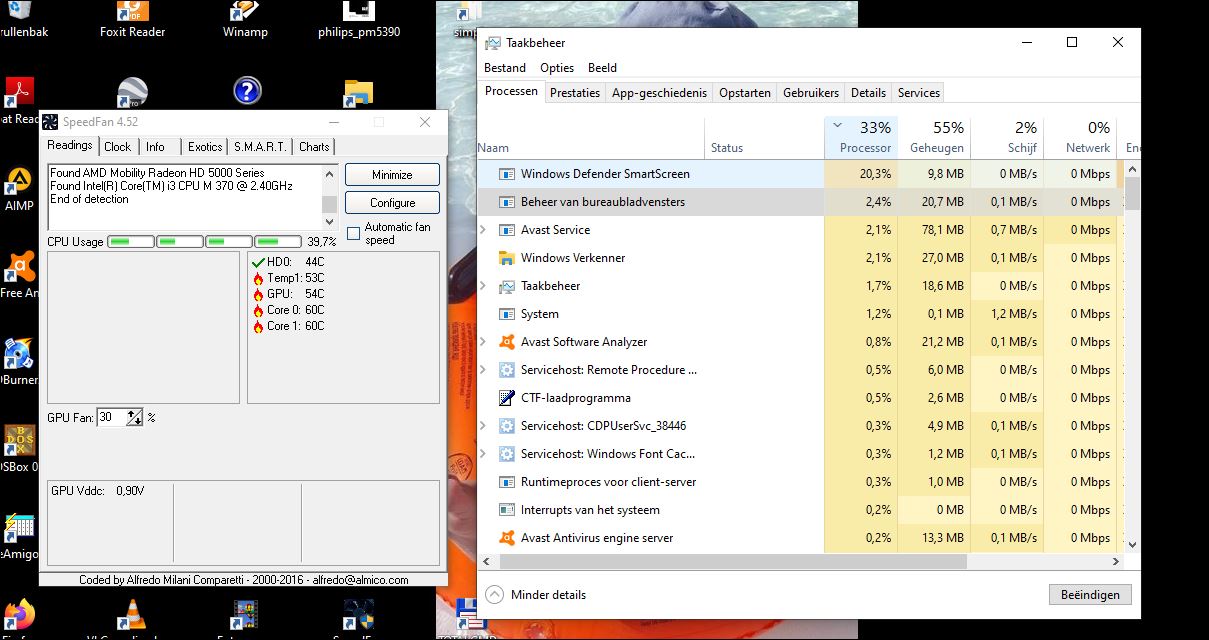Click the Servicehost Windows Font Cac gear icon
The image size is (1209, 640).
506,454
